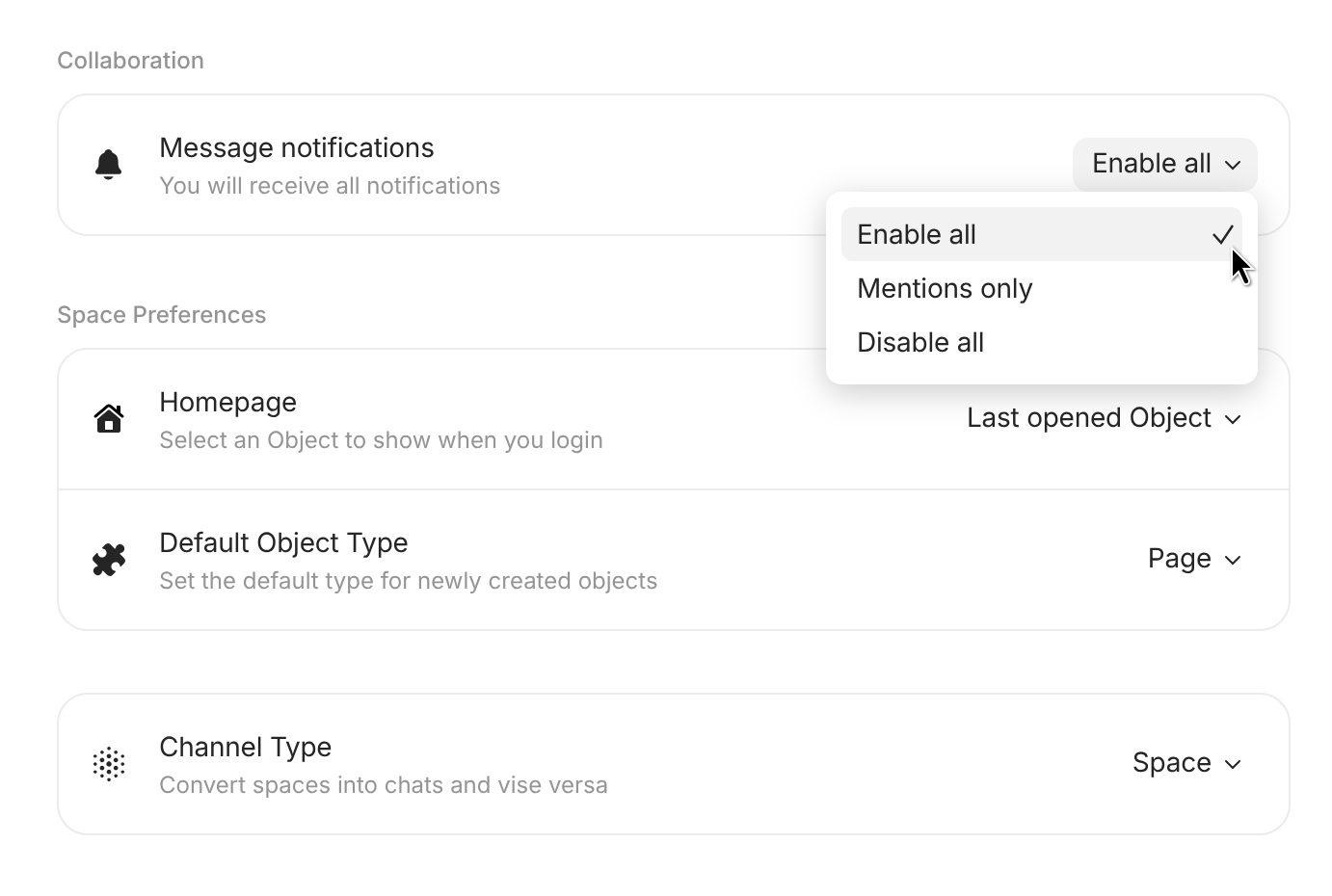Viewport: 1332px width, 896px height.
Task: Click the checkmark beside Enable all
Action: coord(1222,235)
